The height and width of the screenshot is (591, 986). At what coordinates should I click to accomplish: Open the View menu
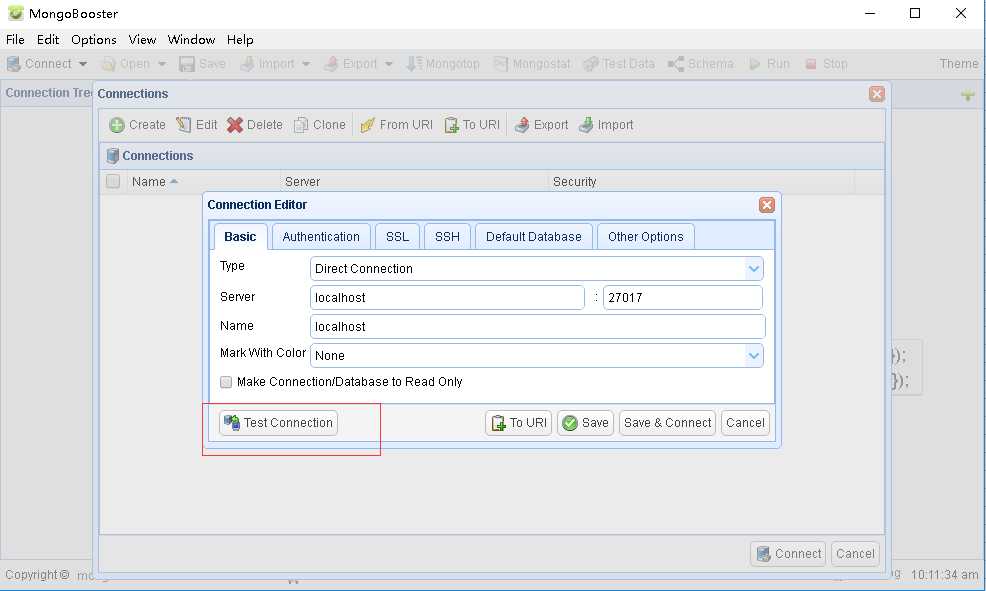click(x=142, y=40)
